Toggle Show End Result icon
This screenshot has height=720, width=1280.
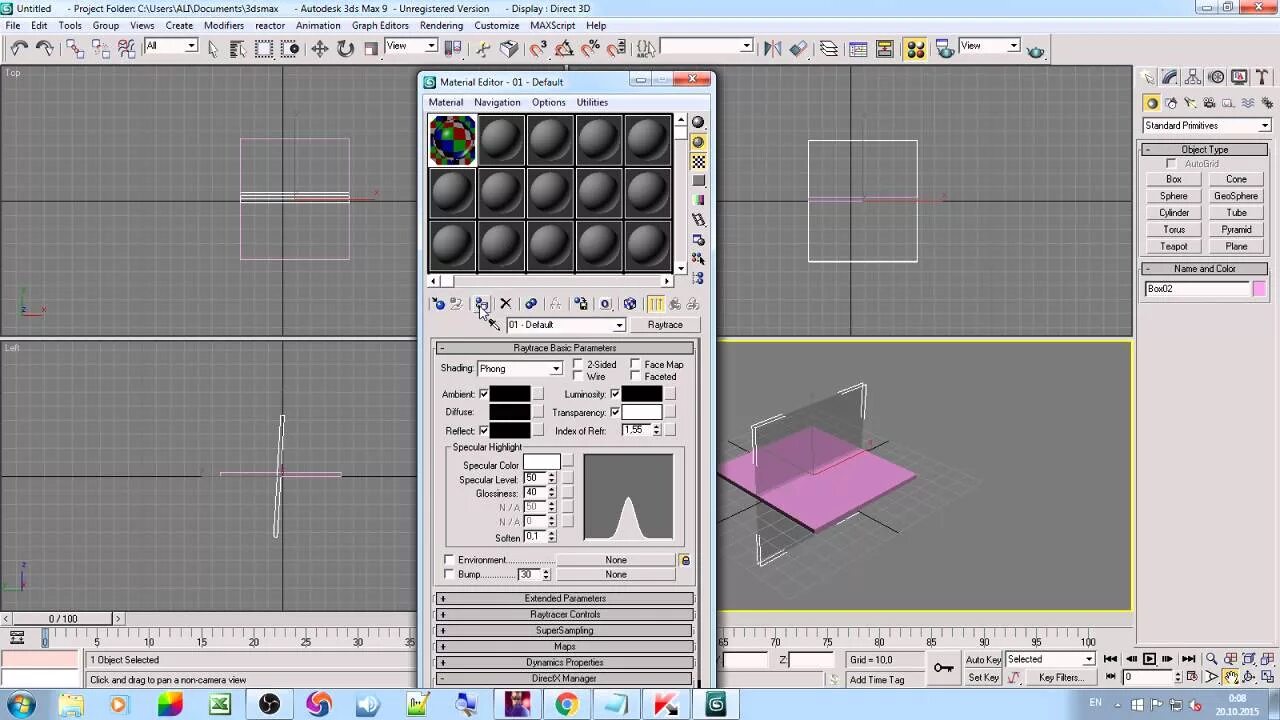(655, 304)
